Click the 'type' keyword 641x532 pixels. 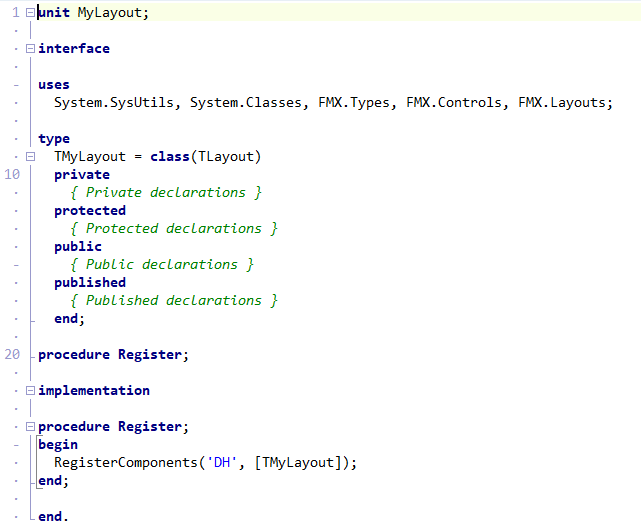click(54, 139)
